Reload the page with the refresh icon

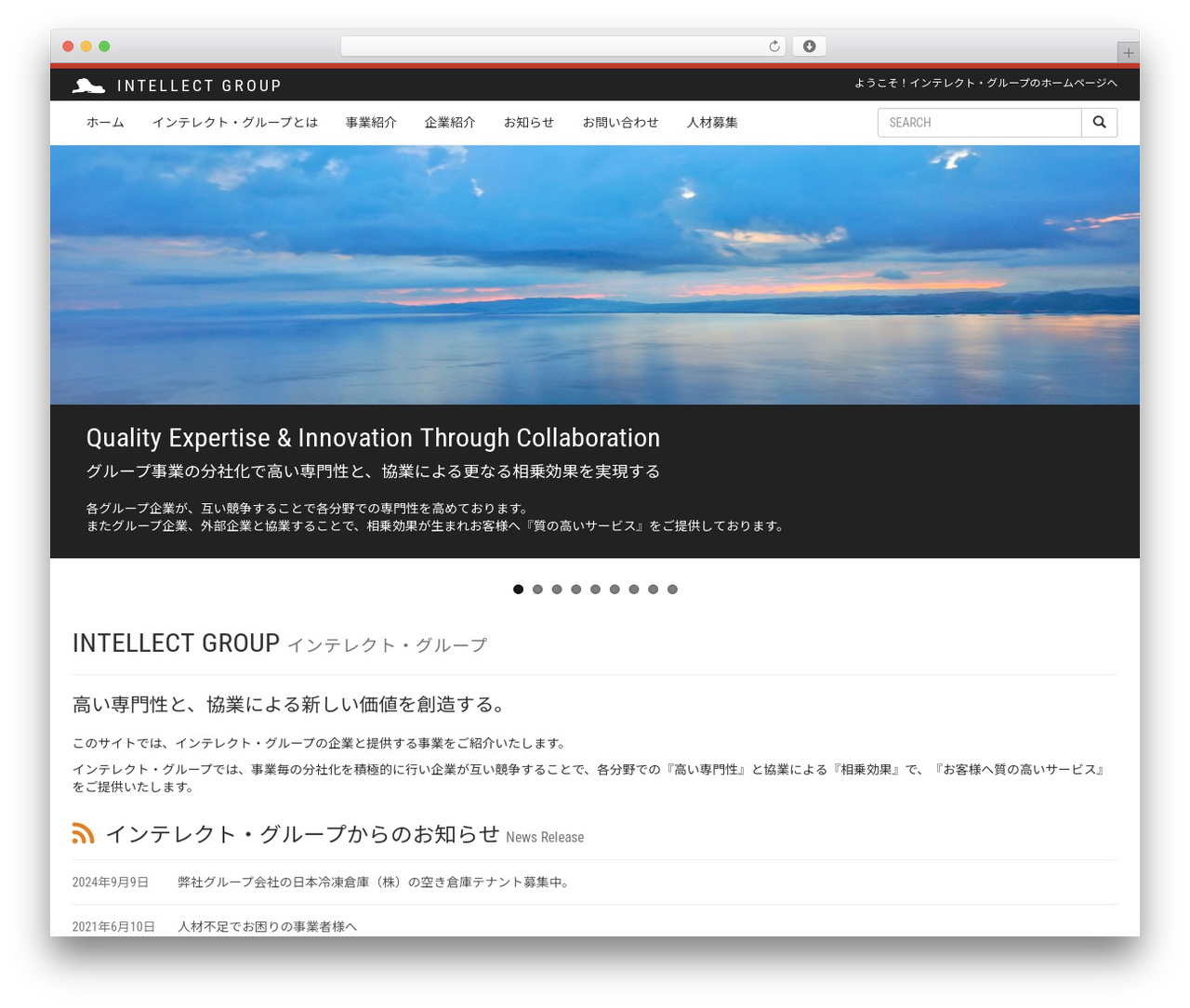coord(773,46)
